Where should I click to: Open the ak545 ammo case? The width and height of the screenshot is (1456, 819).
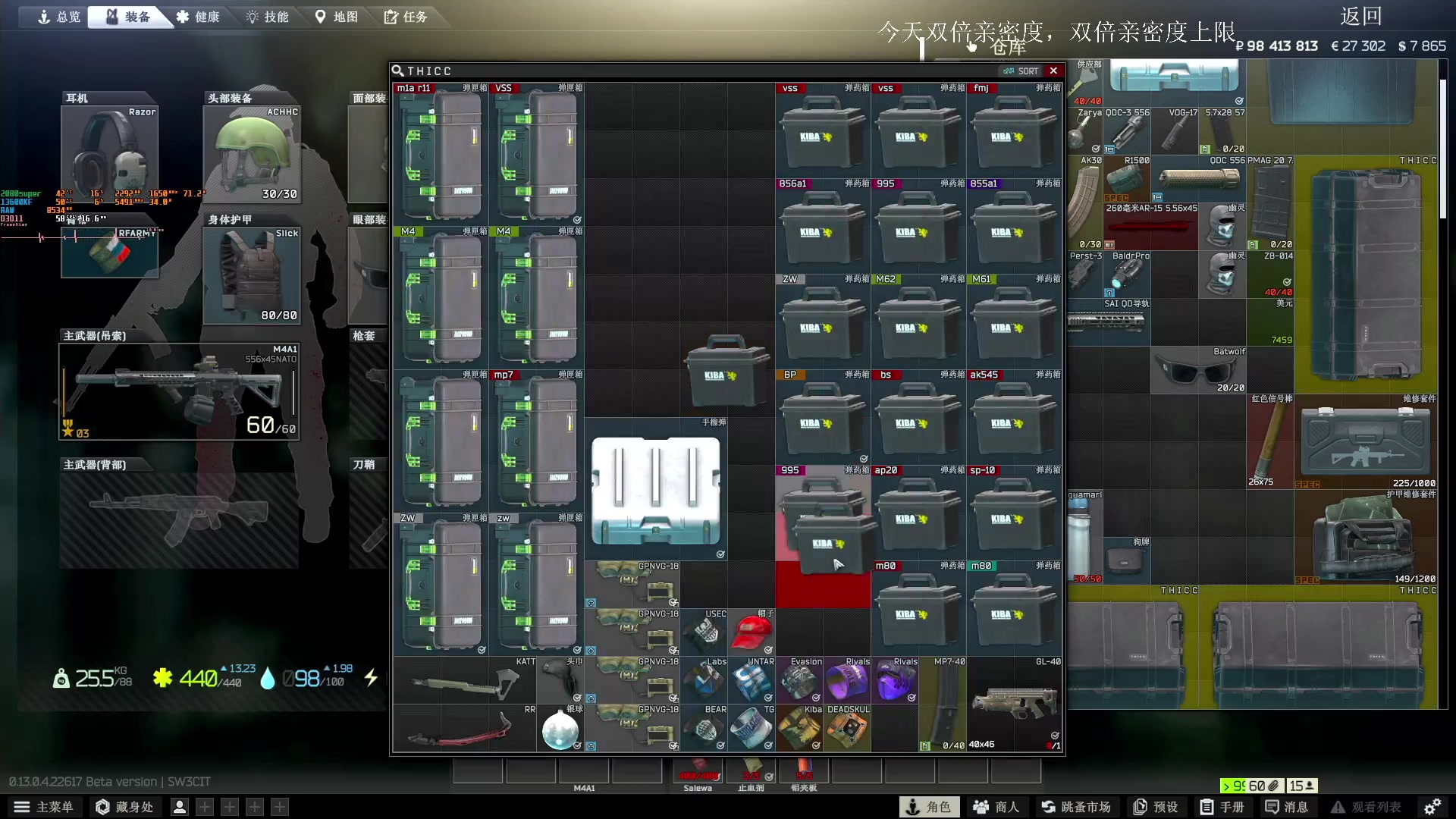pyautogui.click(x=1014, y=418)
